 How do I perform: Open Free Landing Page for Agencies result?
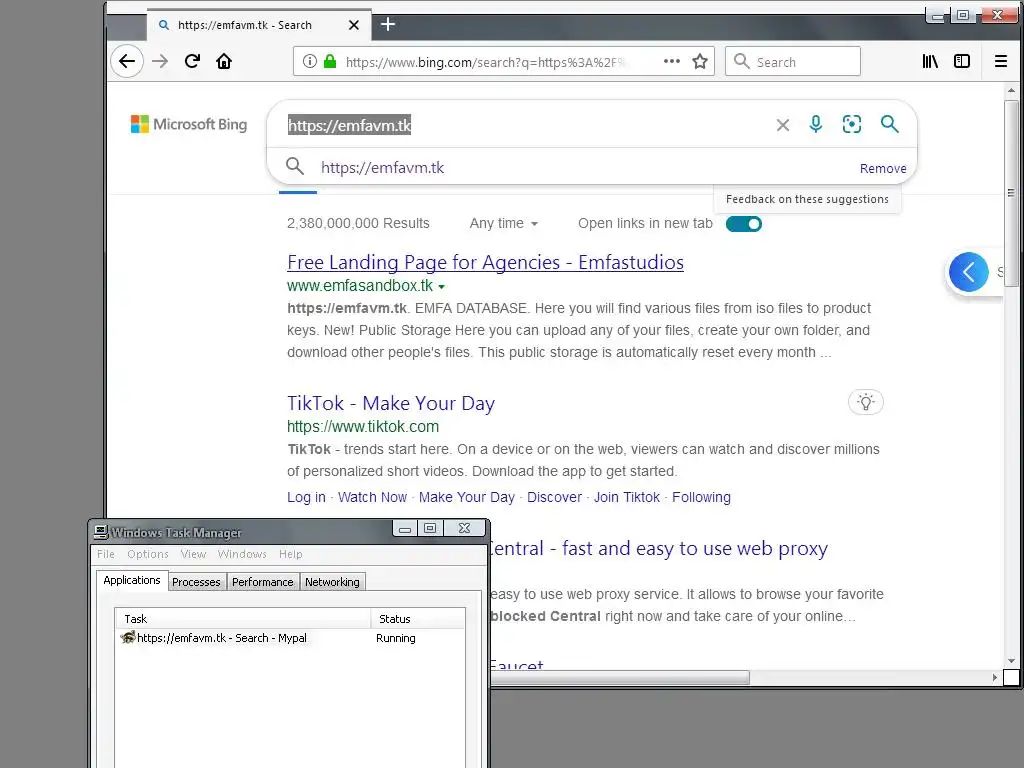coord(485,262)
